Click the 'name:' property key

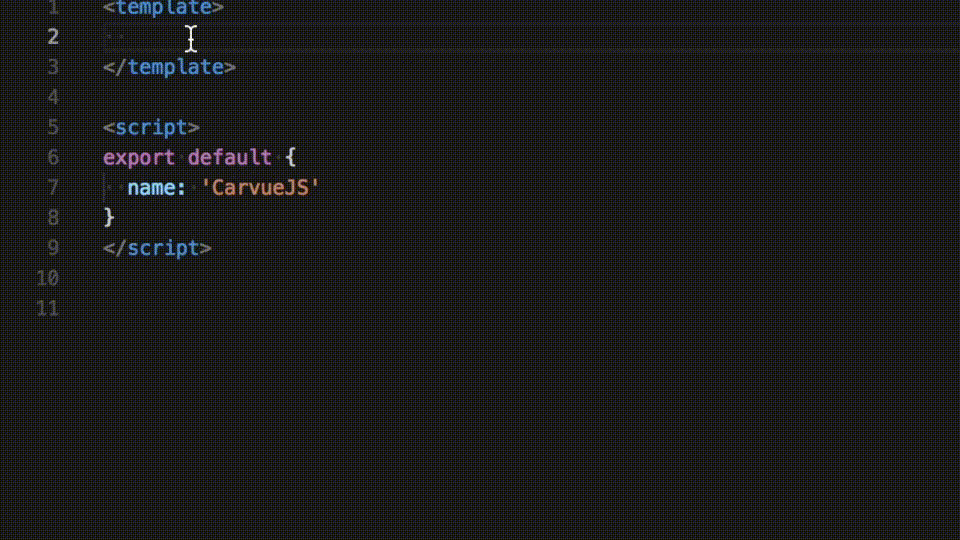tap(157, 187)
